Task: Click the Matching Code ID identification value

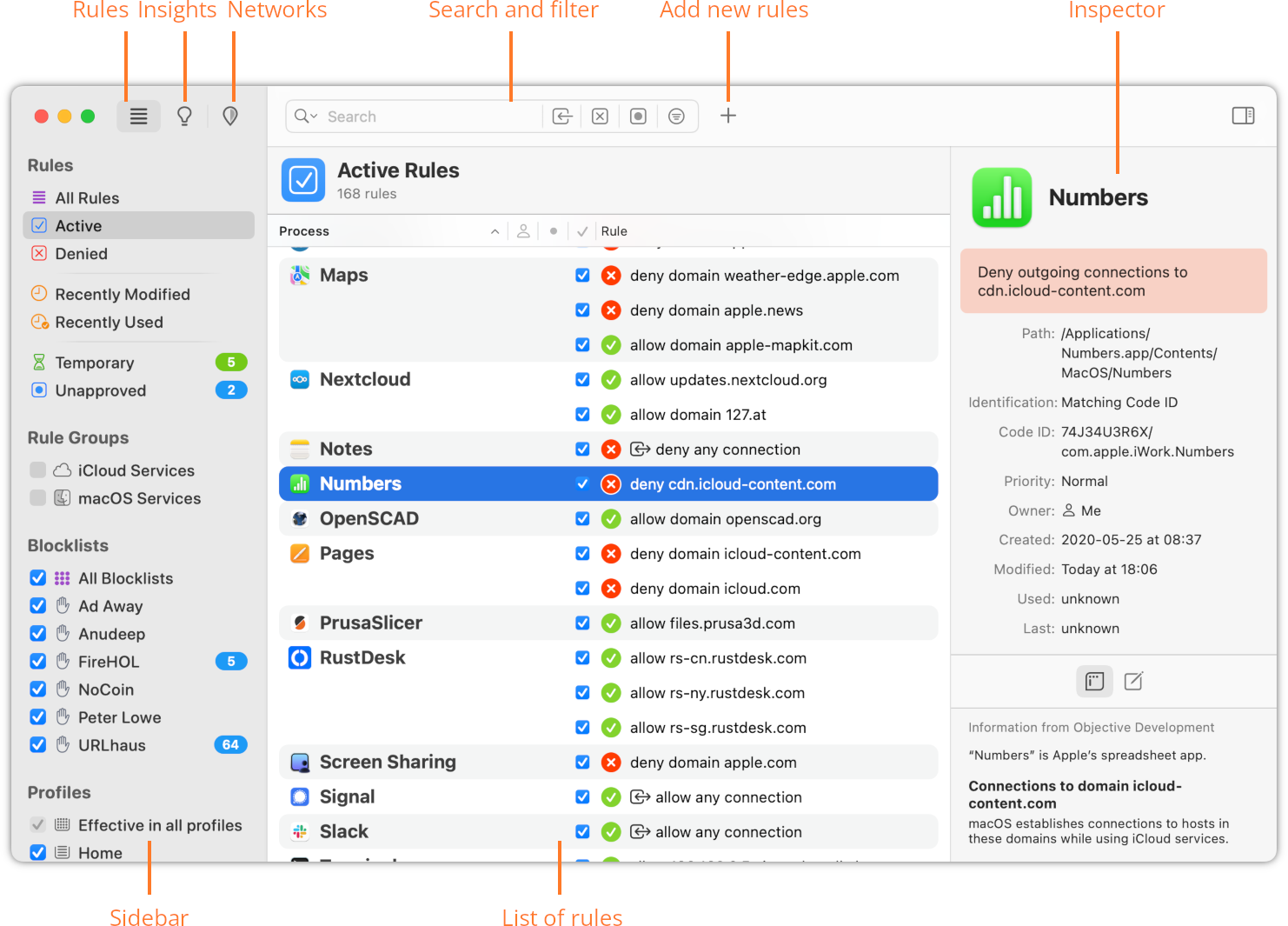Action: [1119, 403]
